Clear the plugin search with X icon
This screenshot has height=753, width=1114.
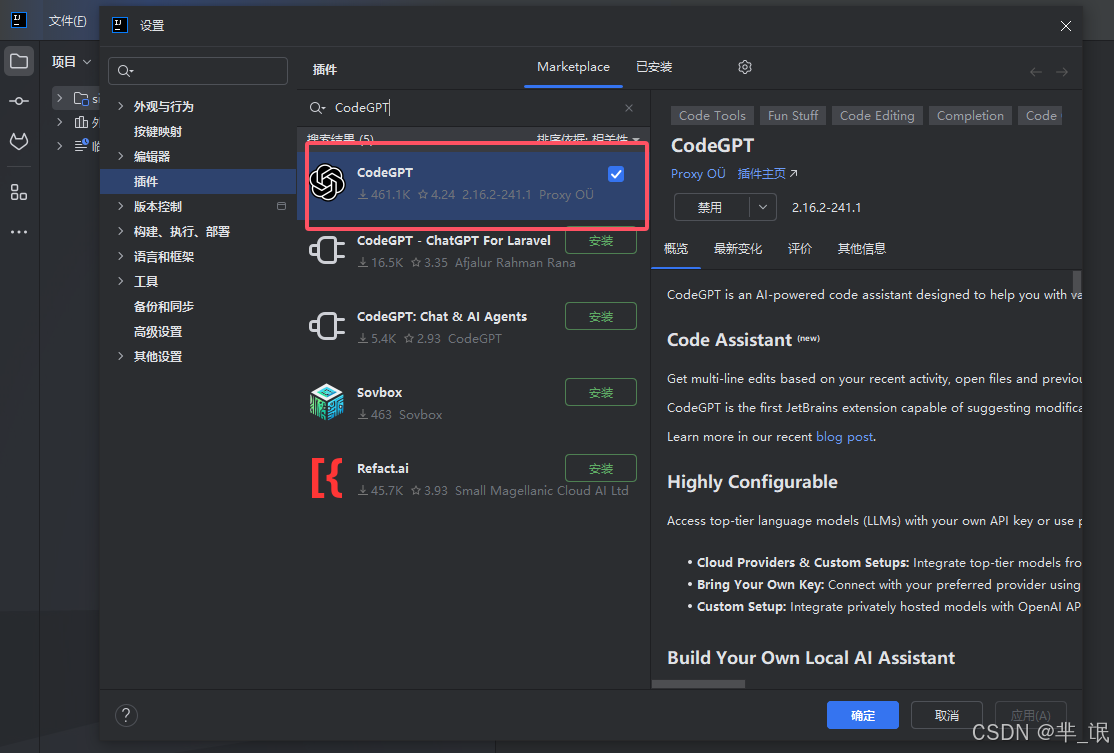point(629,108)
